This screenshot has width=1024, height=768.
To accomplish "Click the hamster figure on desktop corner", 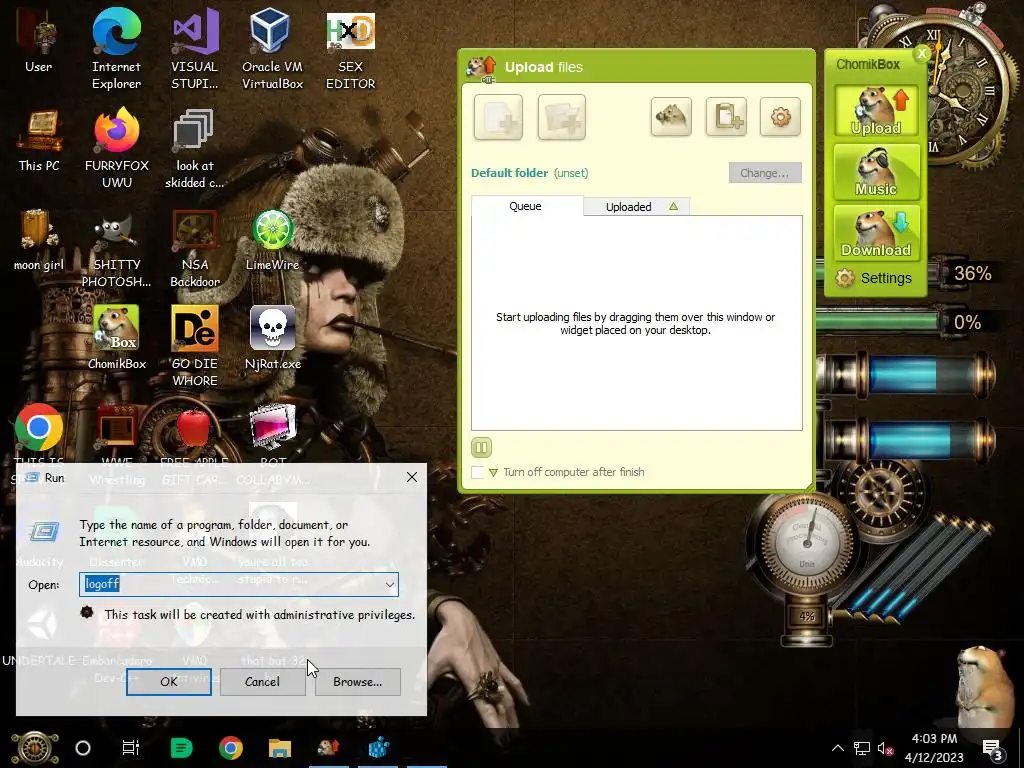I will tap(983, 686).
